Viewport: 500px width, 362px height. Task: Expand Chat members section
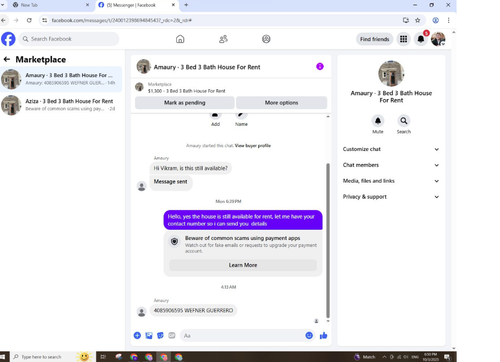391,165
